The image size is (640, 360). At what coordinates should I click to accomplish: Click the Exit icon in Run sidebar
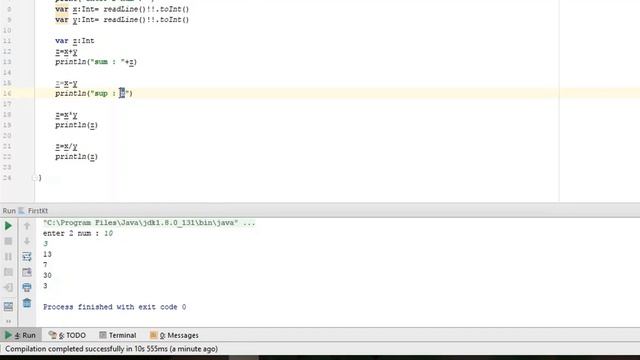point(8,288)
